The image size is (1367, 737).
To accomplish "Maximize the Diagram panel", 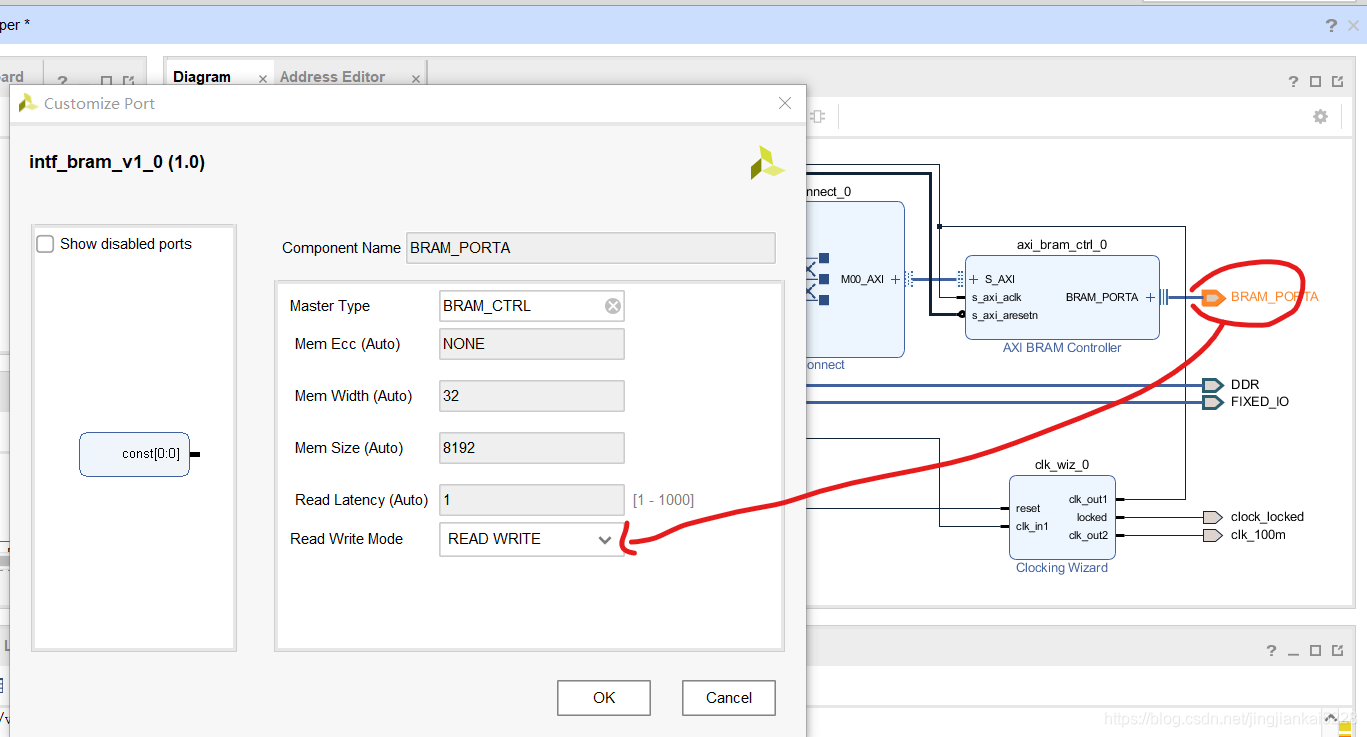I will 1316,82.
